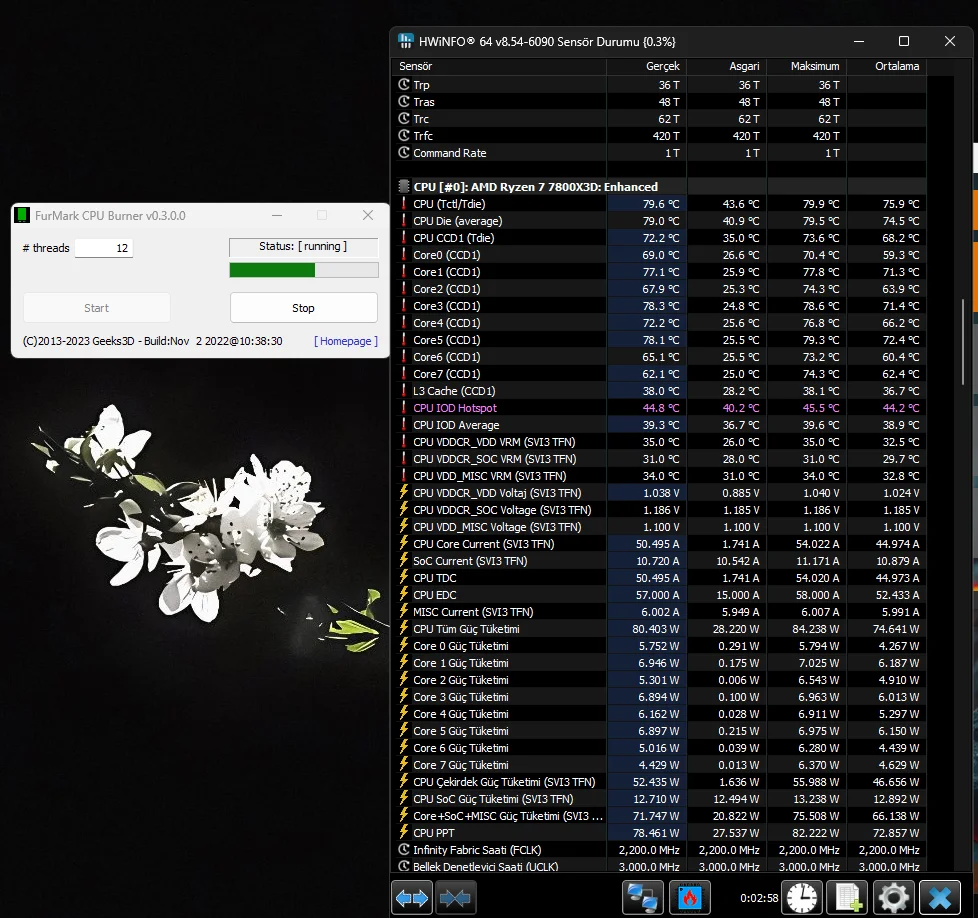Reset sensor statistics with the clock icon
Image resolution: width=978 pixels, height=918 pixels.
pyautogui.click(x=802, y=898)
